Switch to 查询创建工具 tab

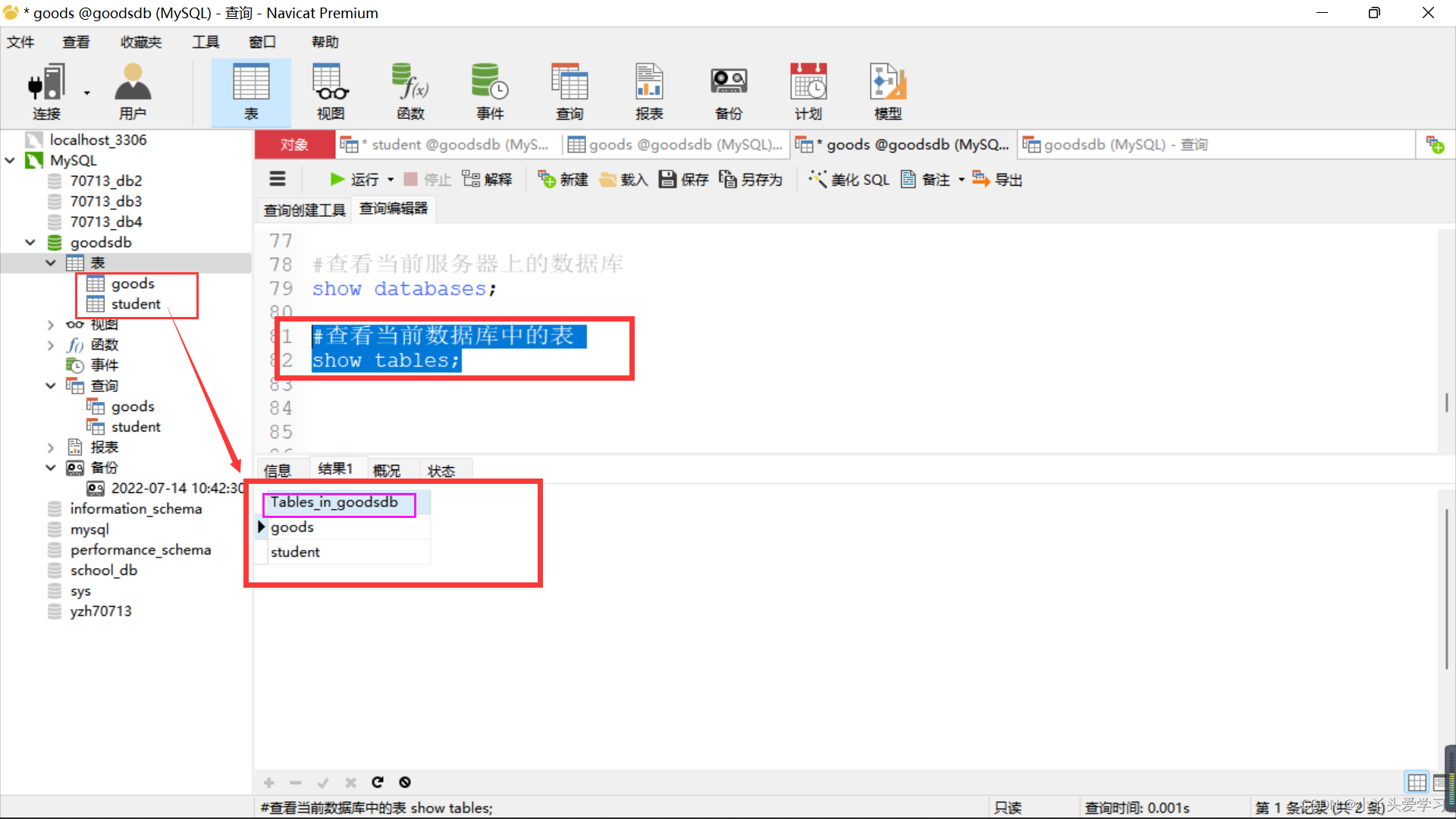coord(304,210)
